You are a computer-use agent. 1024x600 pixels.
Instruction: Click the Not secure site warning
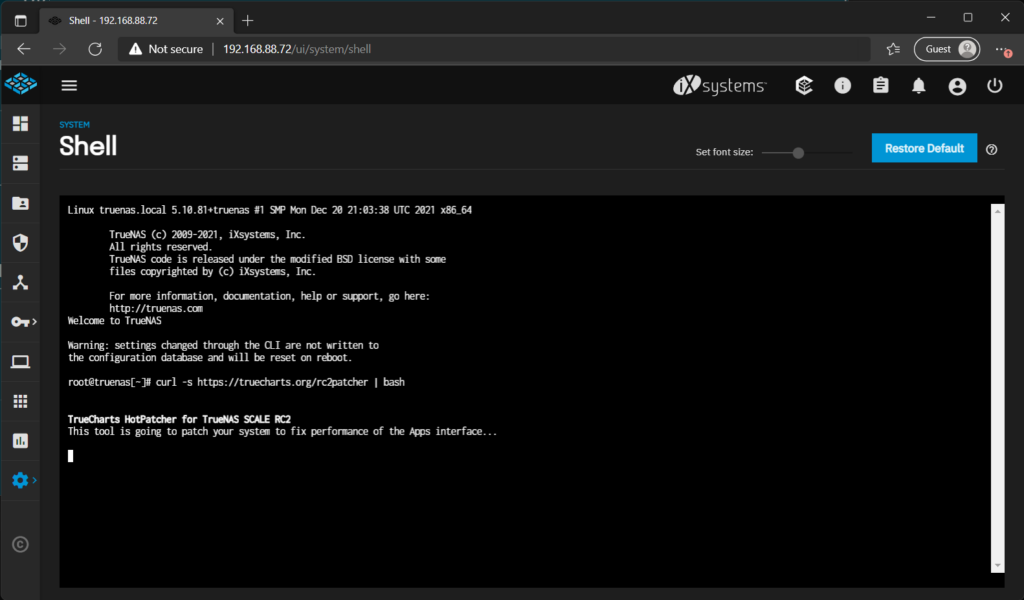tap(166, 49)
